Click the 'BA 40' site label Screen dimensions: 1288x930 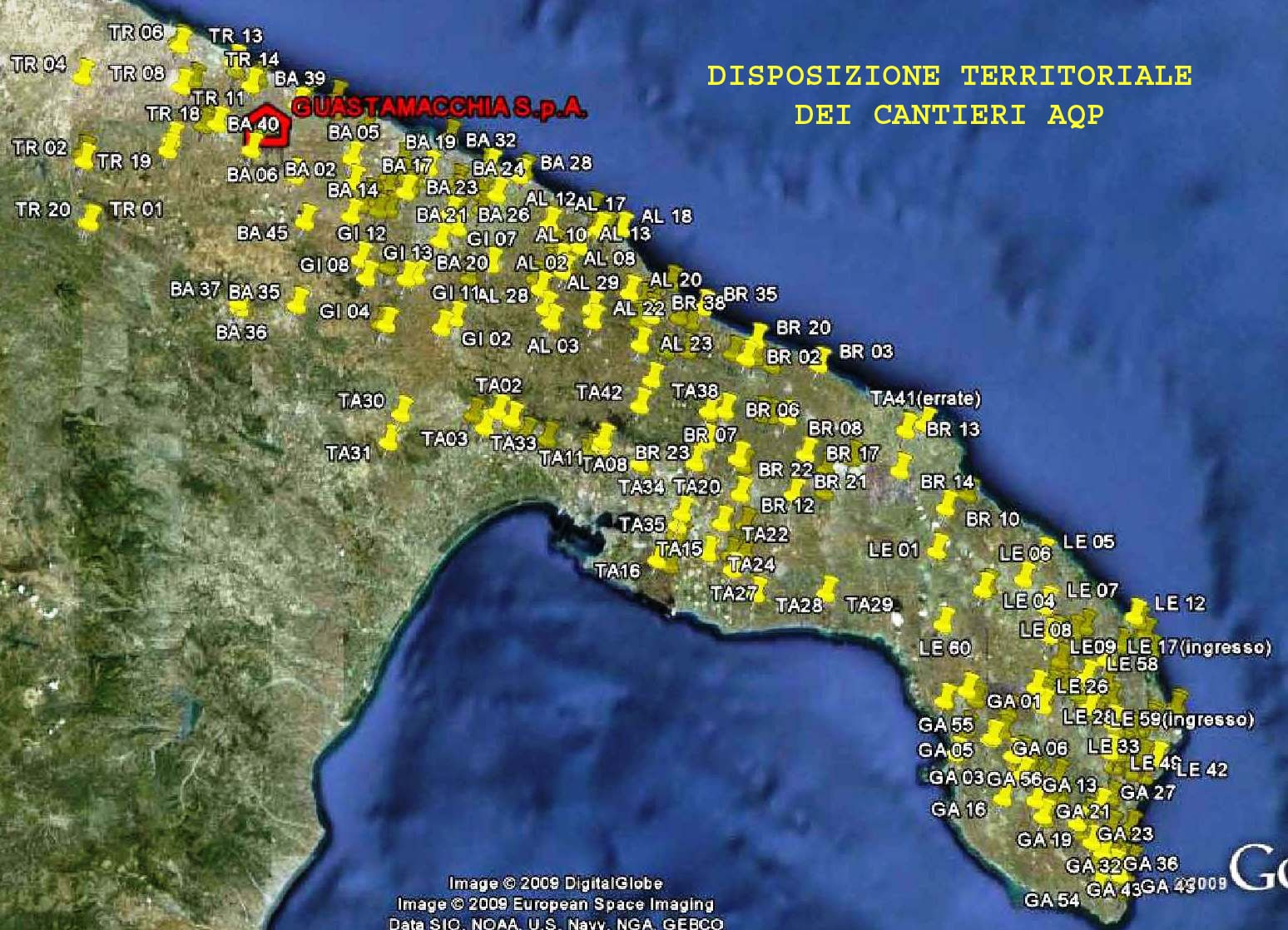point(253,124)
